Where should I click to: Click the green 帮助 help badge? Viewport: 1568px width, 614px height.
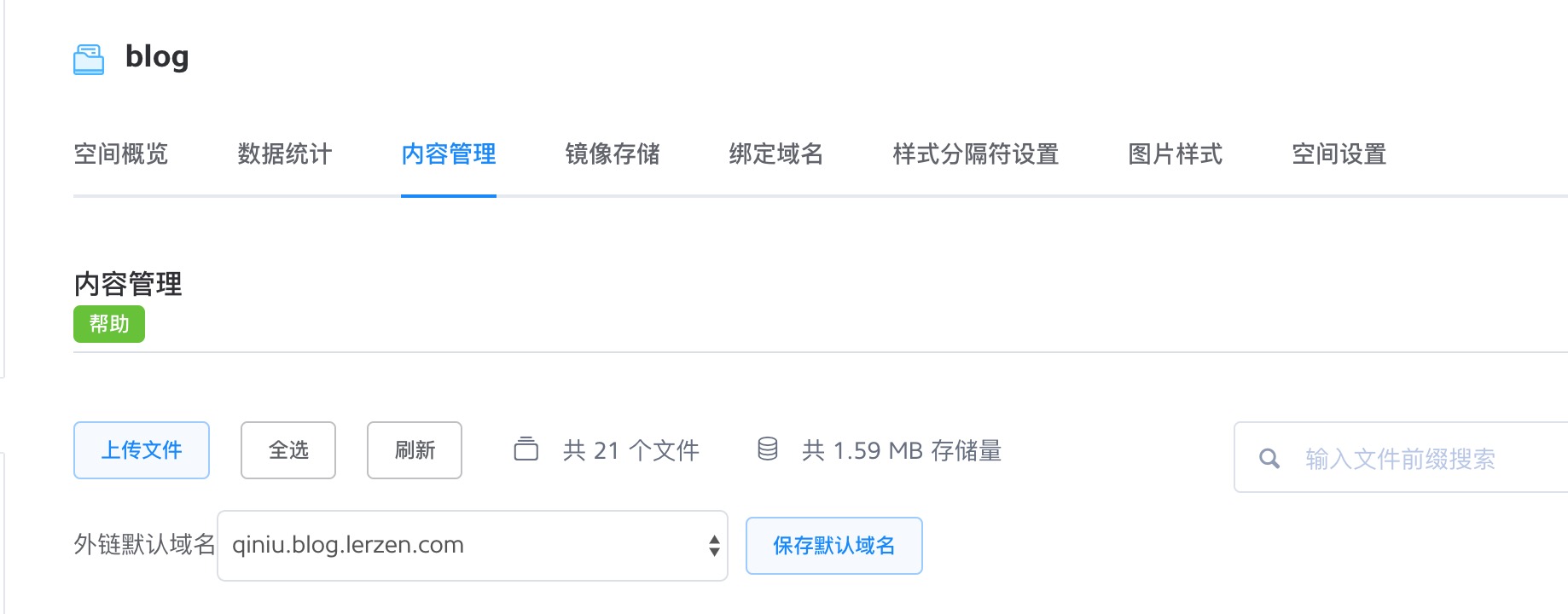[109, 324]
